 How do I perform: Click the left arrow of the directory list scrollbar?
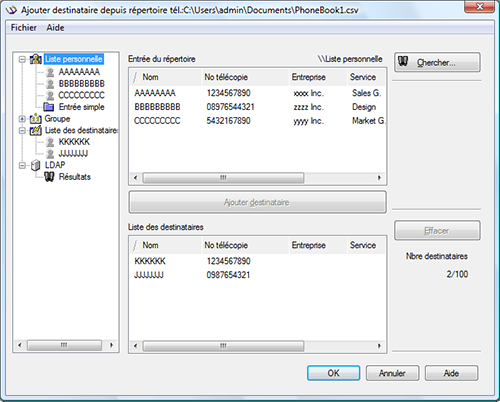coord(135,178)
